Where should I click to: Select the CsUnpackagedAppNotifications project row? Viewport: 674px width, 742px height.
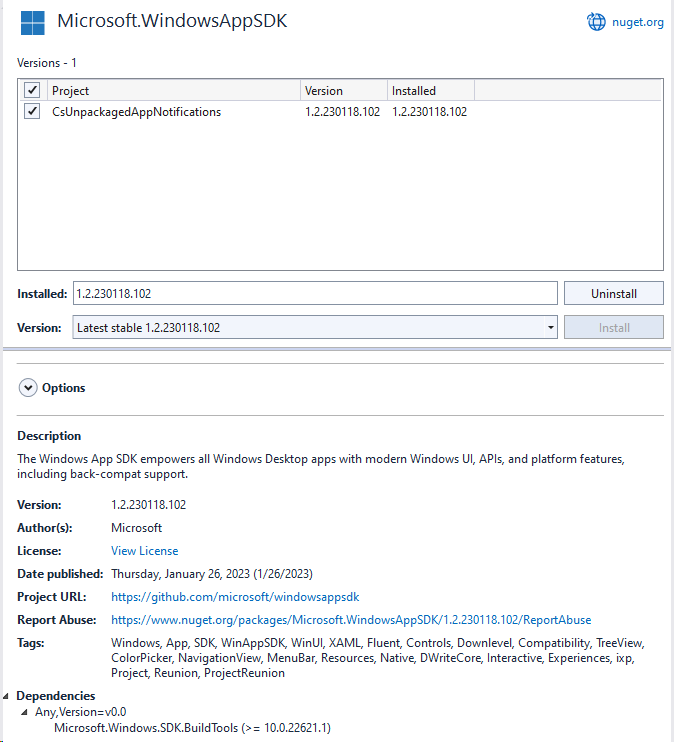click(340, 112)
